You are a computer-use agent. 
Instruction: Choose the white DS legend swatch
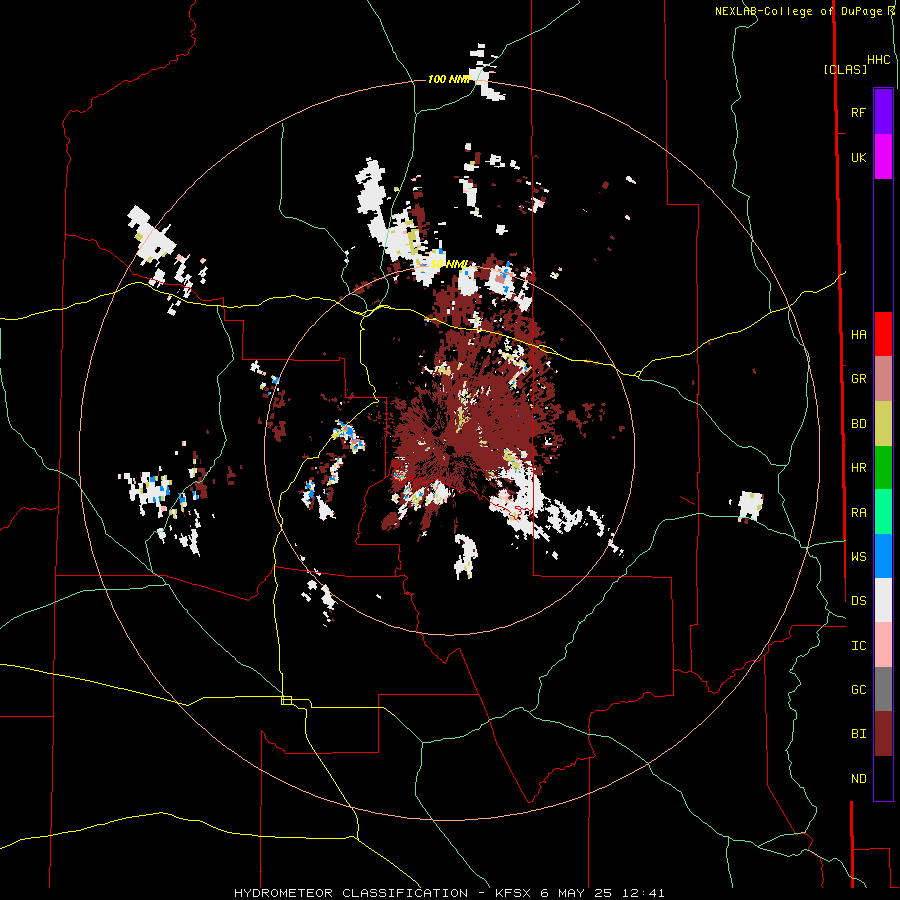(x=883, y=600)
